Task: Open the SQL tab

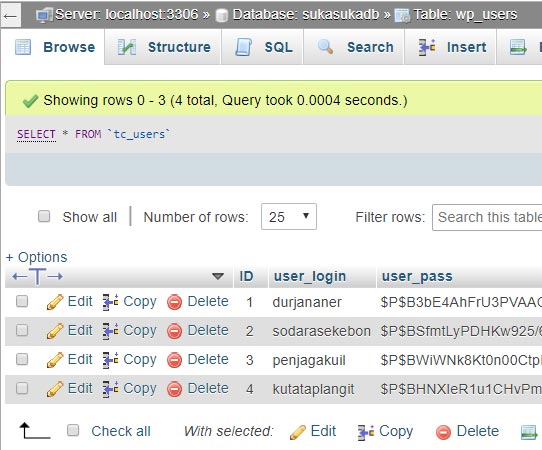Action: pyautogui.click(x=263, y=47)
